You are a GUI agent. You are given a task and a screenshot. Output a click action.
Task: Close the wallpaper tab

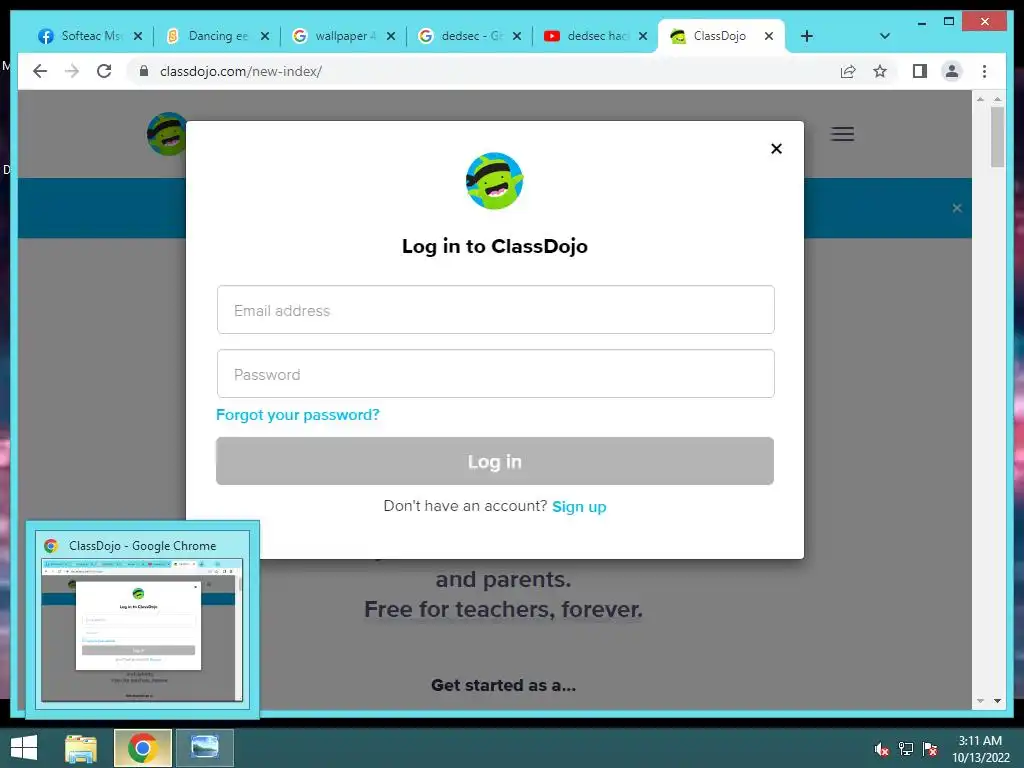(x=391, y=36)
